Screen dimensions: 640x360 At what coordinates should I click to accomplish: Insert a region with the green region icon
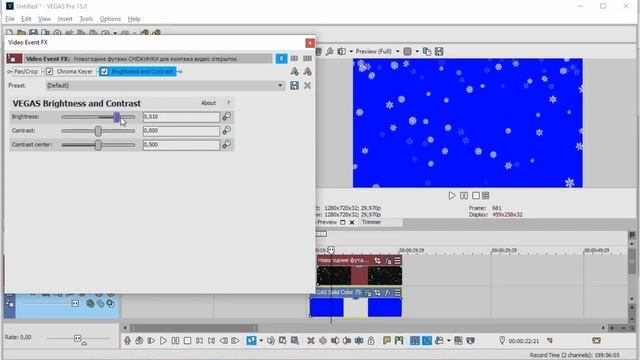[x=399, y=340]
